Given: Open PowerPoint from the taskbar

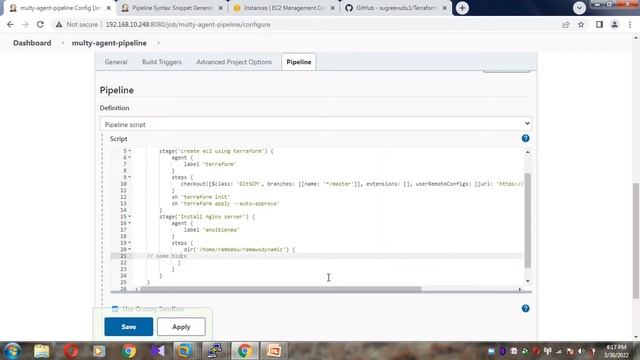Looking at the screenshot, I should (x=274, y=351).
